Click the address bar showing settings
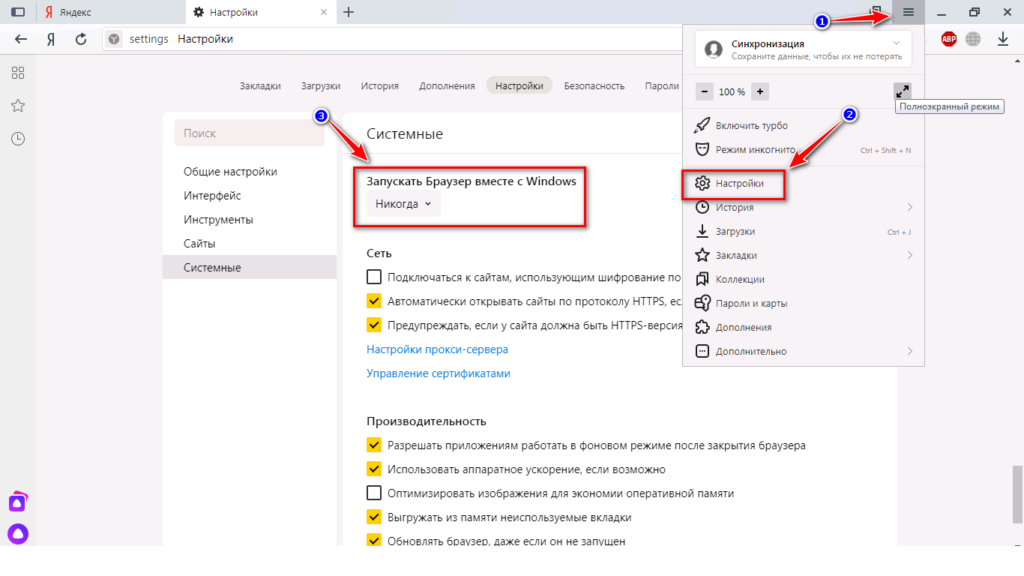The image size is (1024, 576). click(392, 39)
